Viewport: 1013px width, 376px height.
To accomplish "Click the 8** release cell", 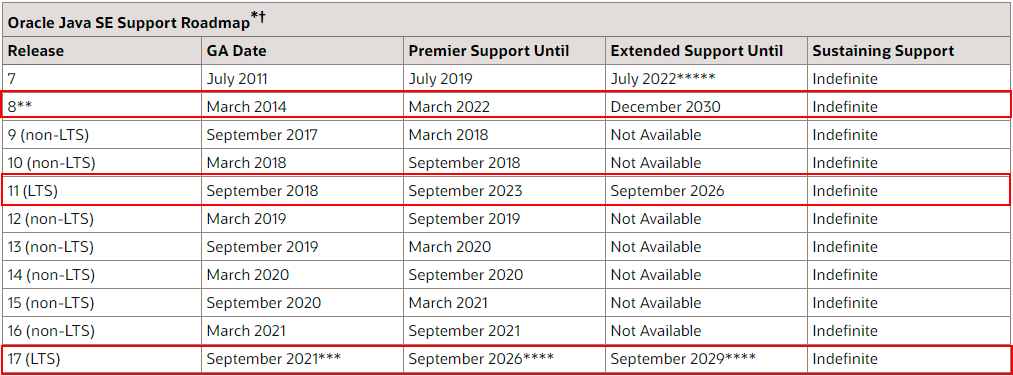I will 101,107.
